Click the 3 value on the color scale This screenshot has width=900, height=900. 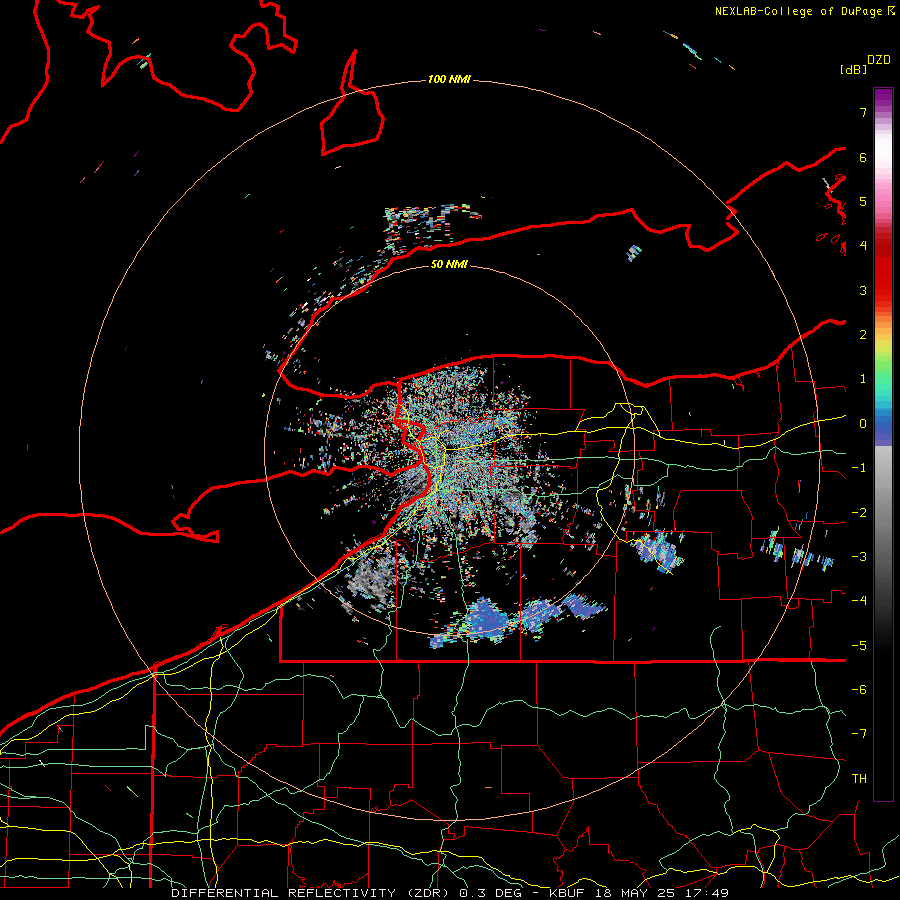click(863, 290)
